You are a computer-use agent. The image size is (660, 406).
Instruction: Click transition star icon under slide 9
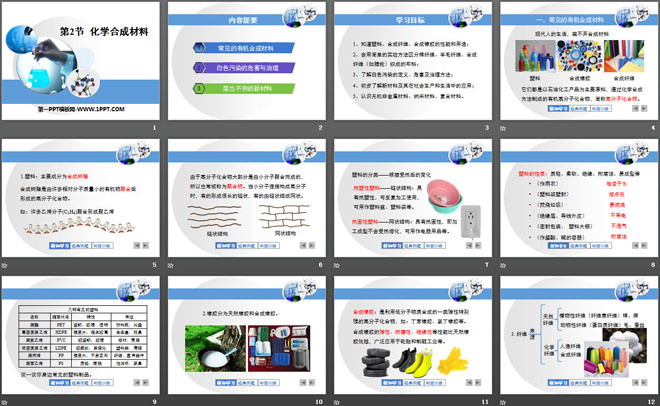point(5,402)
